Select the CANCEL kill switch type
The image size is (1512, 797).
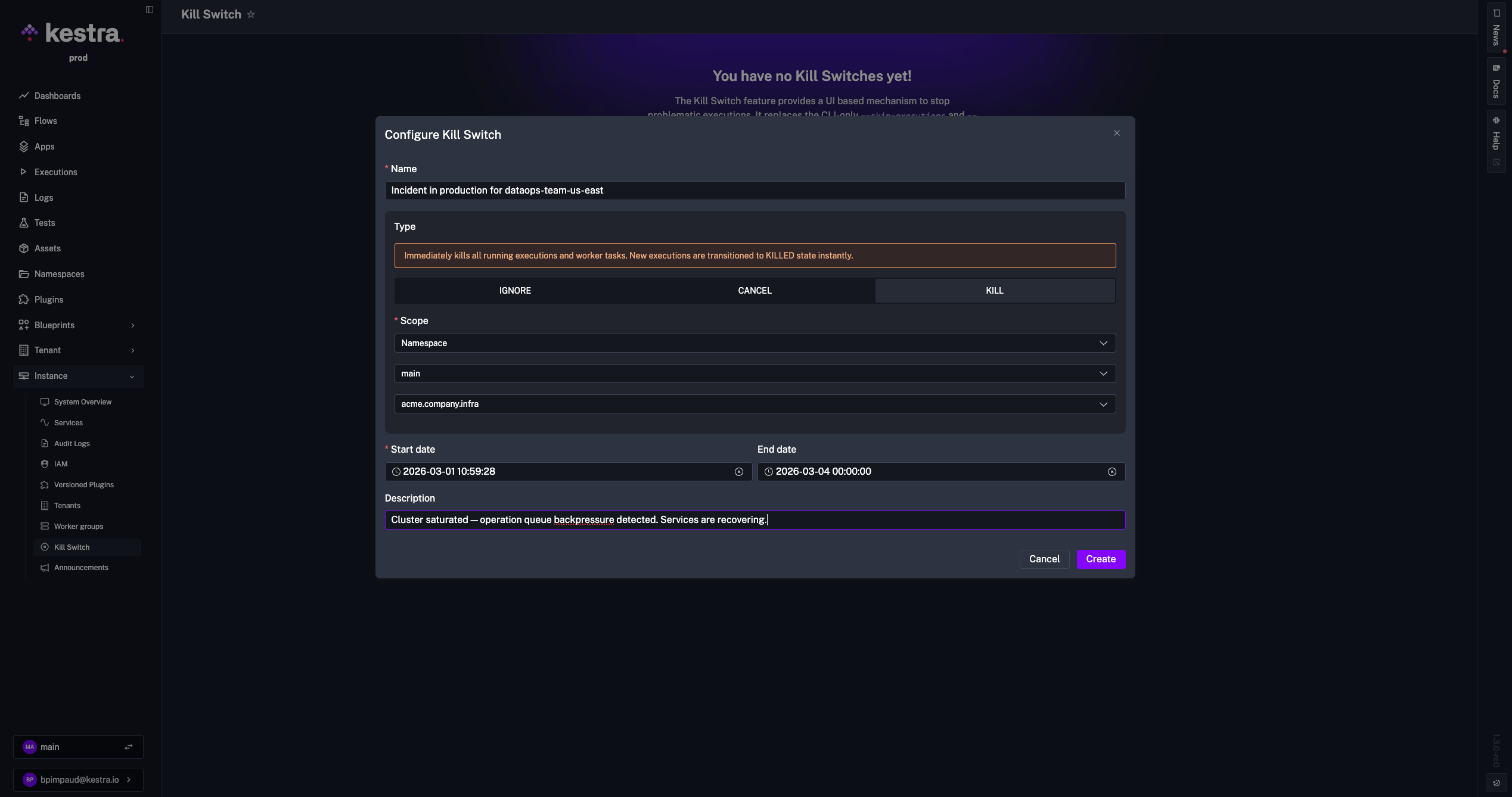(755, 291)
